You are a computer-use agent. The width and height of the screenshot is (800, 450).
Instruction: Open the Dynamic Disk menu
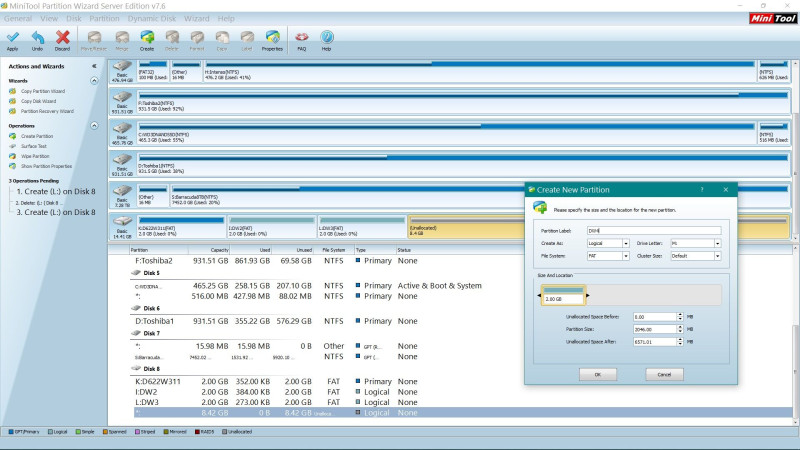150,18
